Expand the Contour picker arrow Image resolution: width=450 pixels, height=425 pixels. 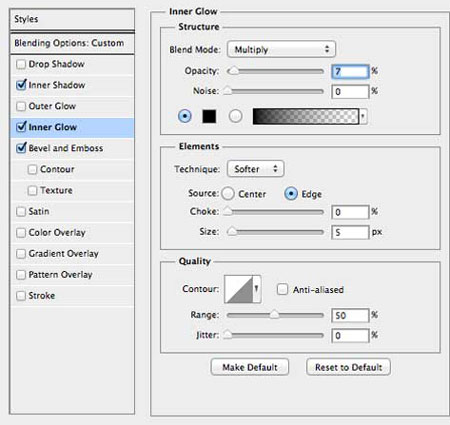257,289
